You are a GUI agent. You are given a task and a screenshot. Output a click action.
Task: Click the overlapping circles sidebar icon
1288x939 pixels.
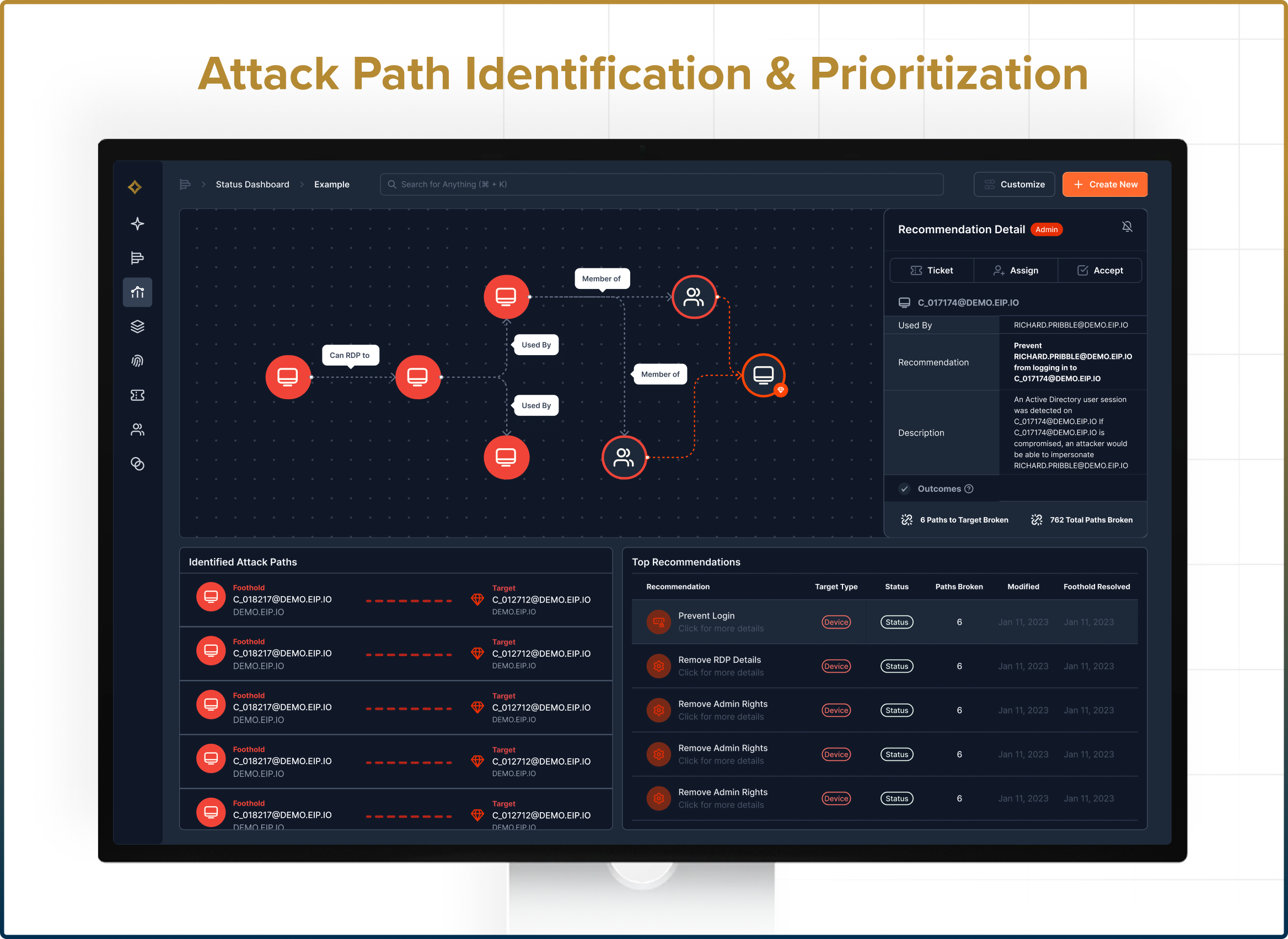(x=137, y=464)
